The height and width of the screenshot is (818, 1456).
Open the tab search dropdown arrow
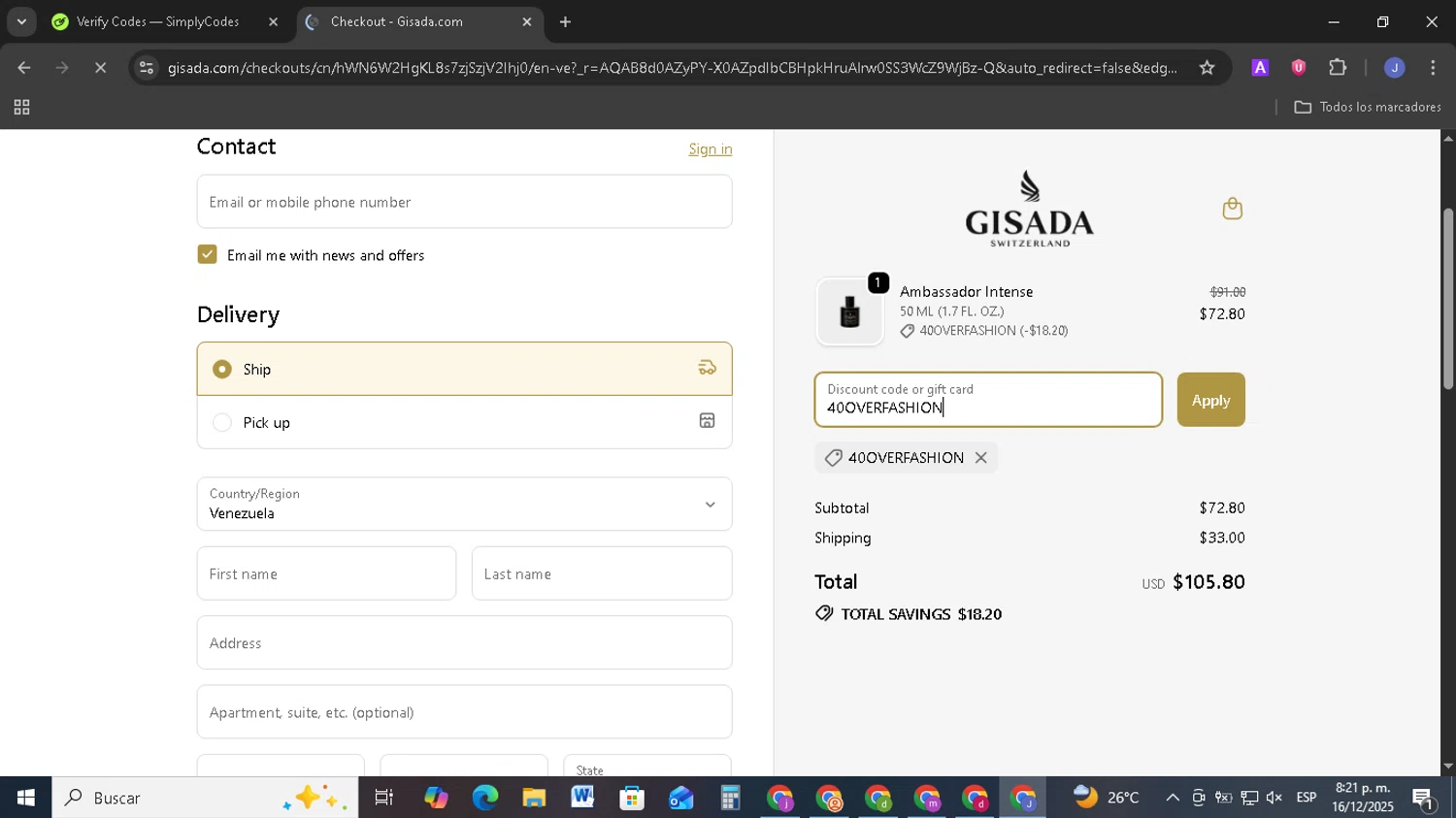21,21
